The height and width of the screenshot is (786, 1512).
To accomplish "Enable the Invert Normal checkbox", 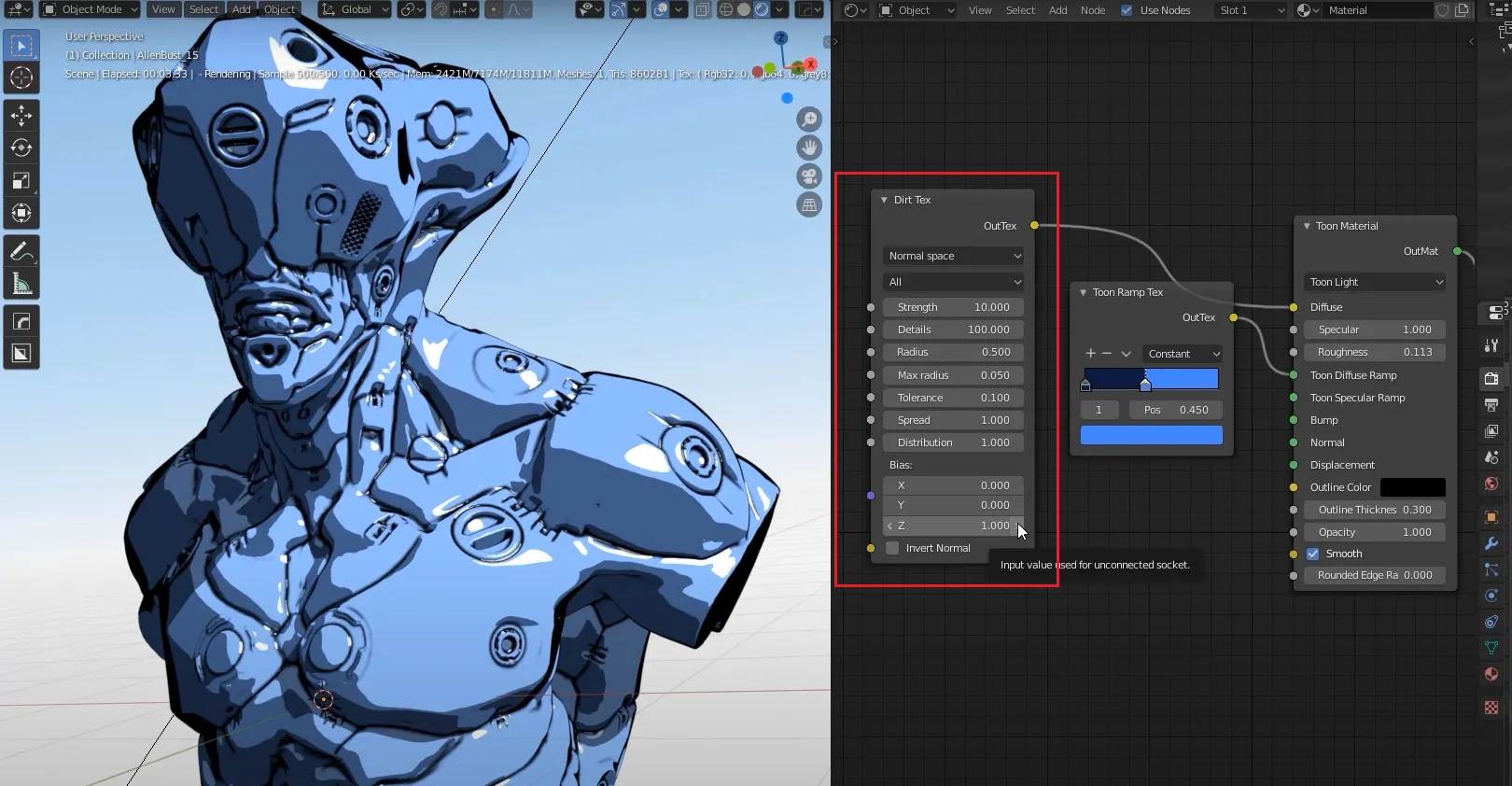I will coord(892,548).
